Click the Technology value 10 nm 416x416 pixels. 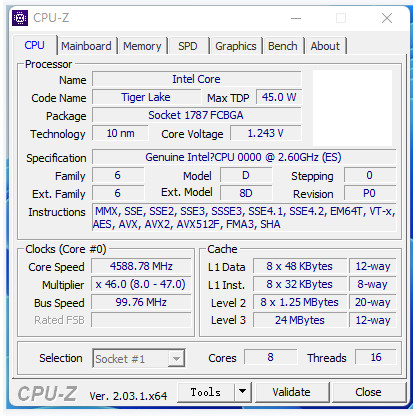(x=120, y=133)
